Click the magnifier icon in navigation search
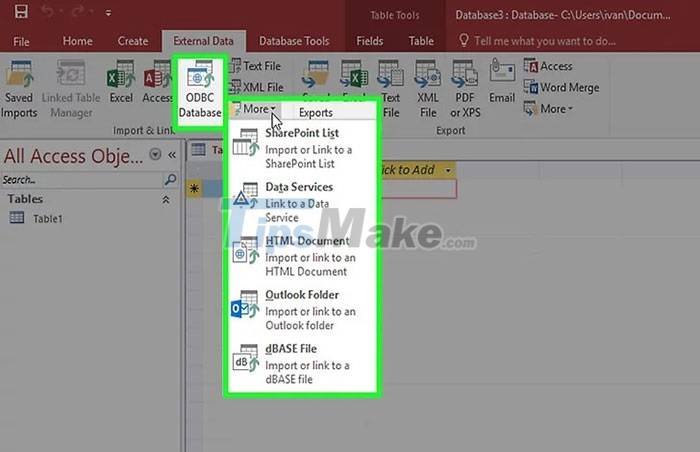This screenshot has width=700, height=452. click(170, 180)
